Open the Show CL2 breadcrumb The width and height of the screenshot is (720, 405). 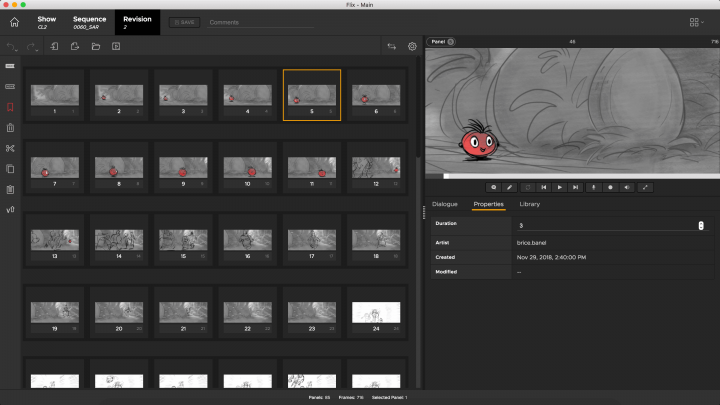pyautogui.click(x=47, y=21)
